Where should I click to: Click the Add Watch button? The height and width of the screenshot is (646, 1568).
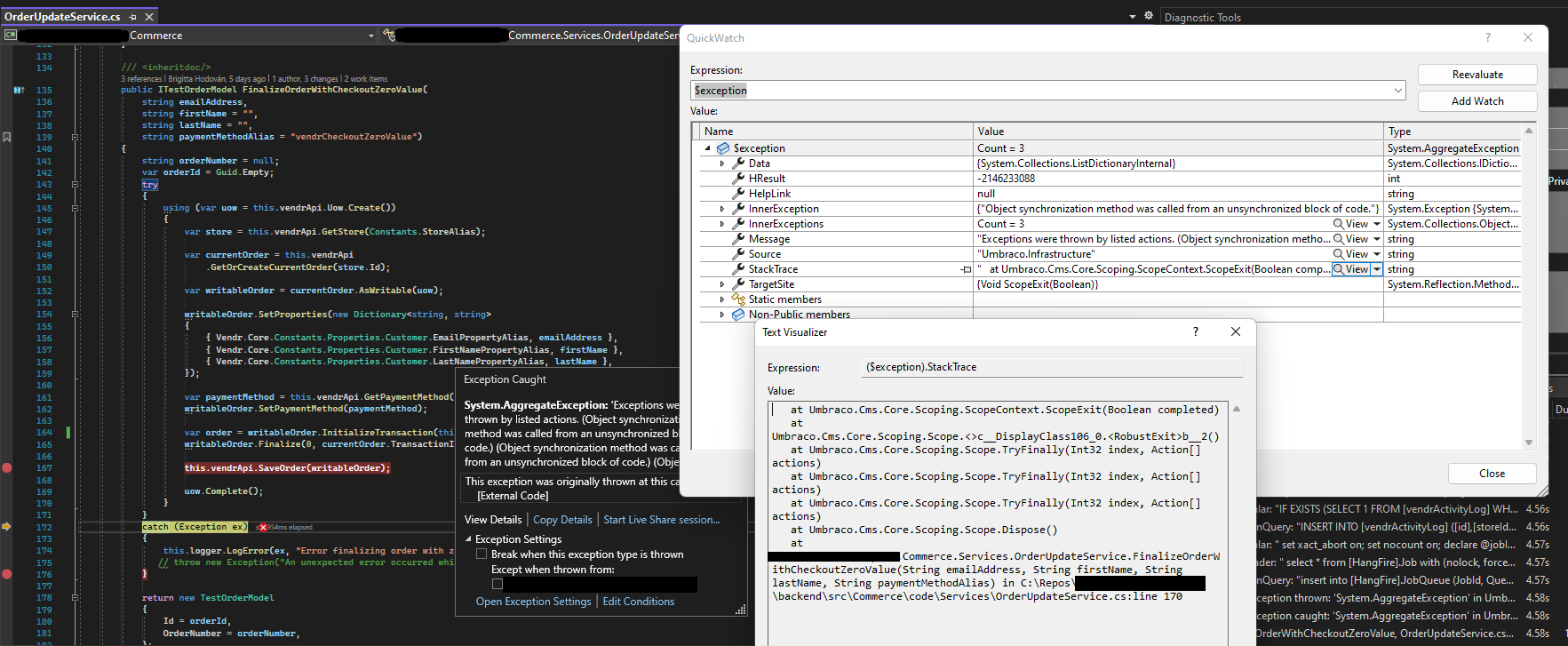[1477, 101]
